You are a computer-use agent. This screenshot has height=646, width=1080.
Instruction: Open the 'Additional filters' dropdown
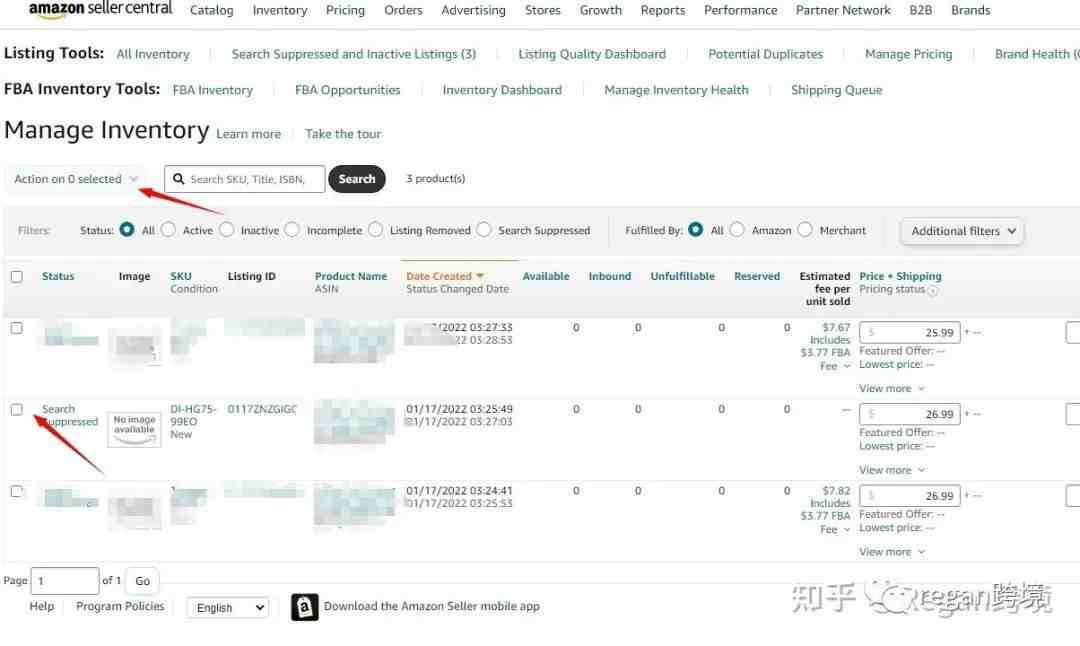click(x=962, y=231)
